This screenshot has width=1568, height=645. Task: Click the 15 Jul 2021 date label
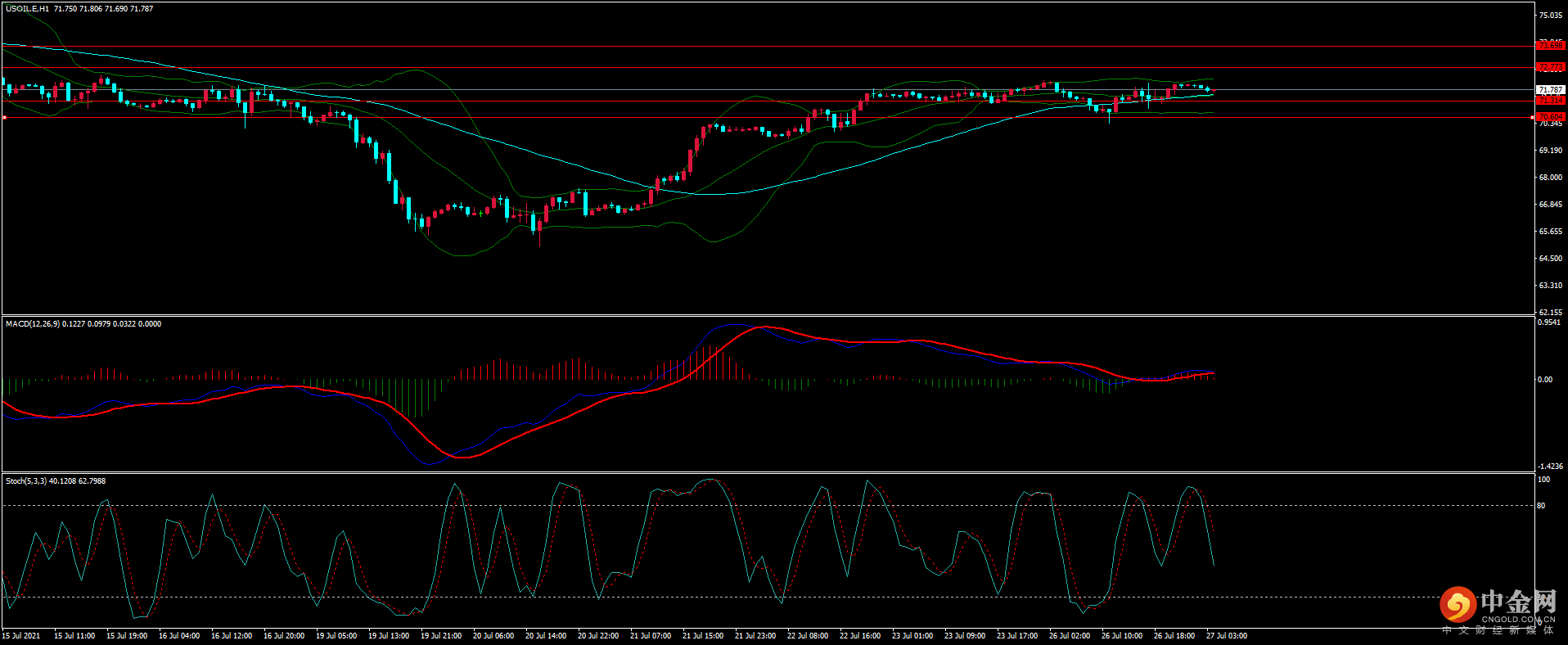pos(21,636)
